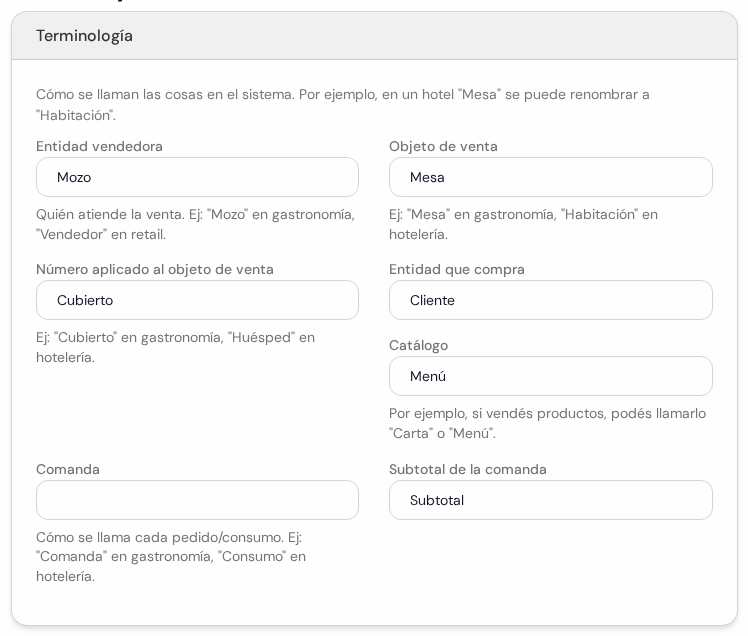The image size is (748, 636).
Task: Click the Entidad que compra field with Cliente
Action: click(551, 300)
